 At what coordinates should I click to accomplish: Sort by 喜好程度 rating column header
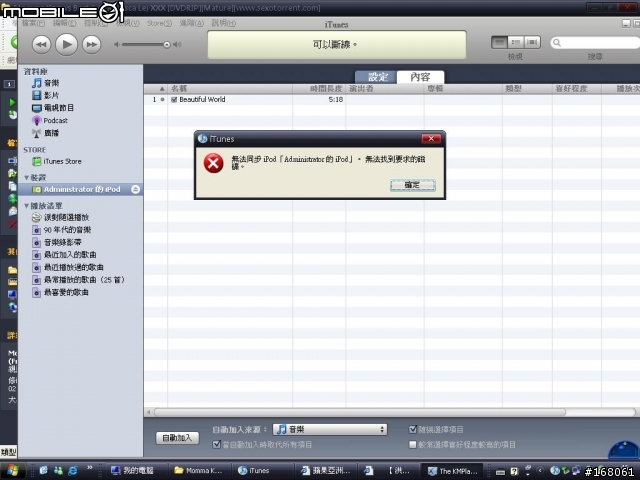[577, 89]
